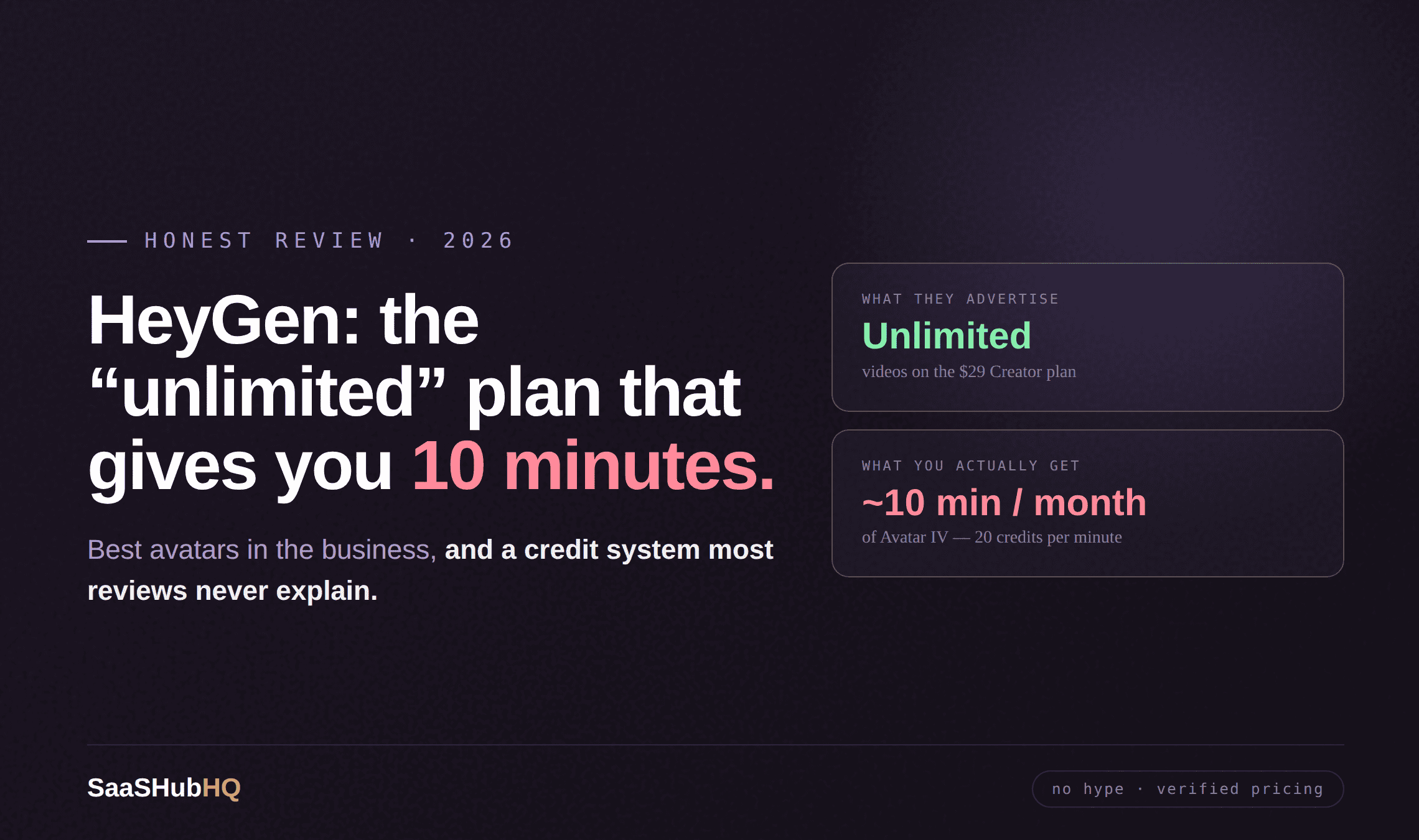
Task: Click "videos on the $29 Creator plan" caption
Action: point(969,371)
